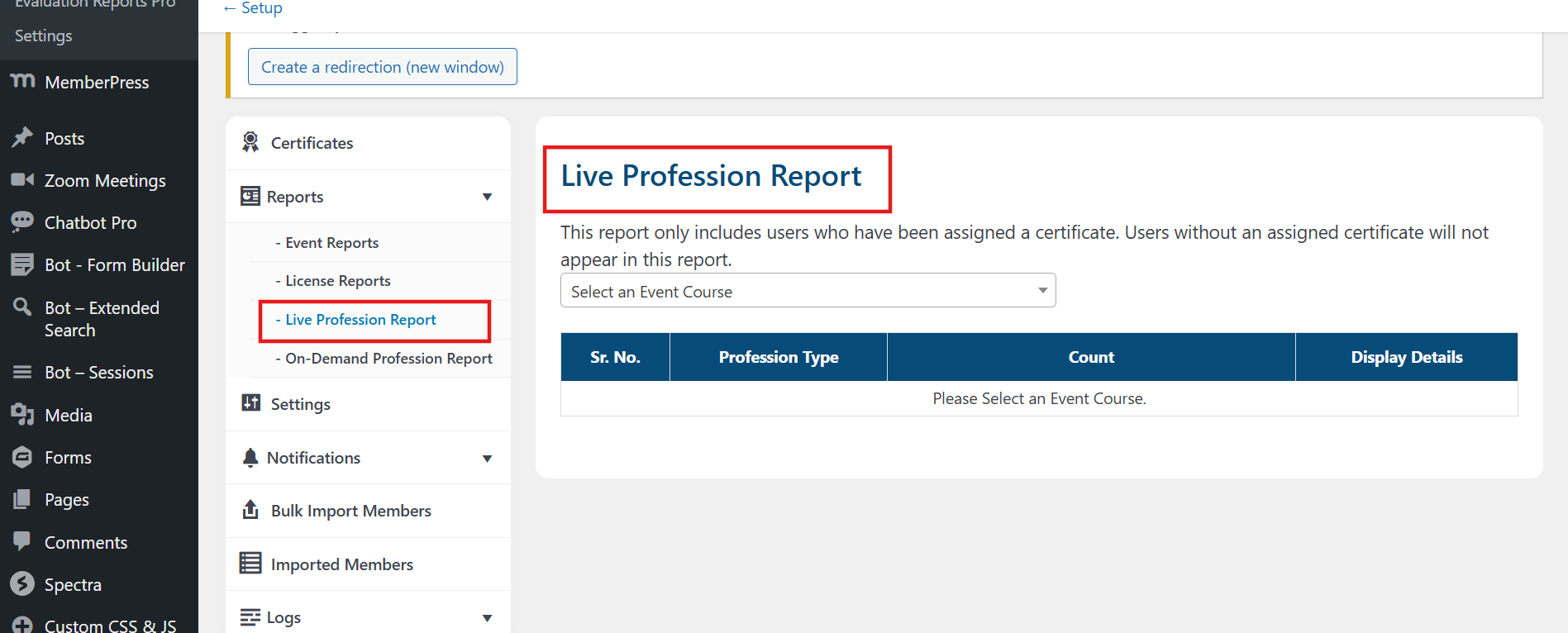
Task: Click the MemberPress logo icon
Action: (x=22, y=80)
